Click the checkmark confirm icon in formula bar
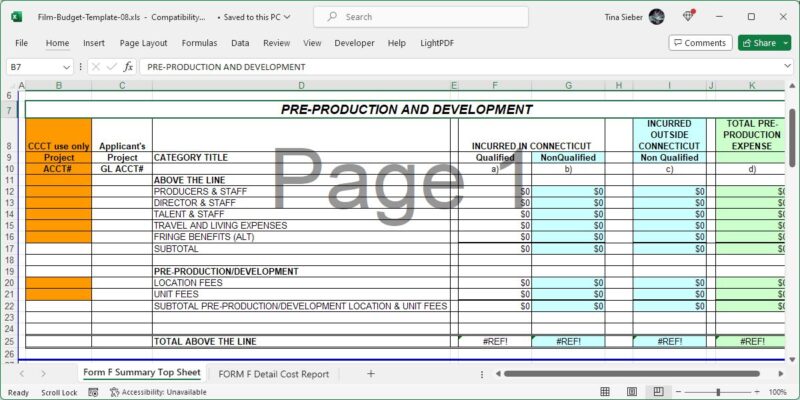The width and height of the screenshot is (800, 400). [x=112, y=67]
